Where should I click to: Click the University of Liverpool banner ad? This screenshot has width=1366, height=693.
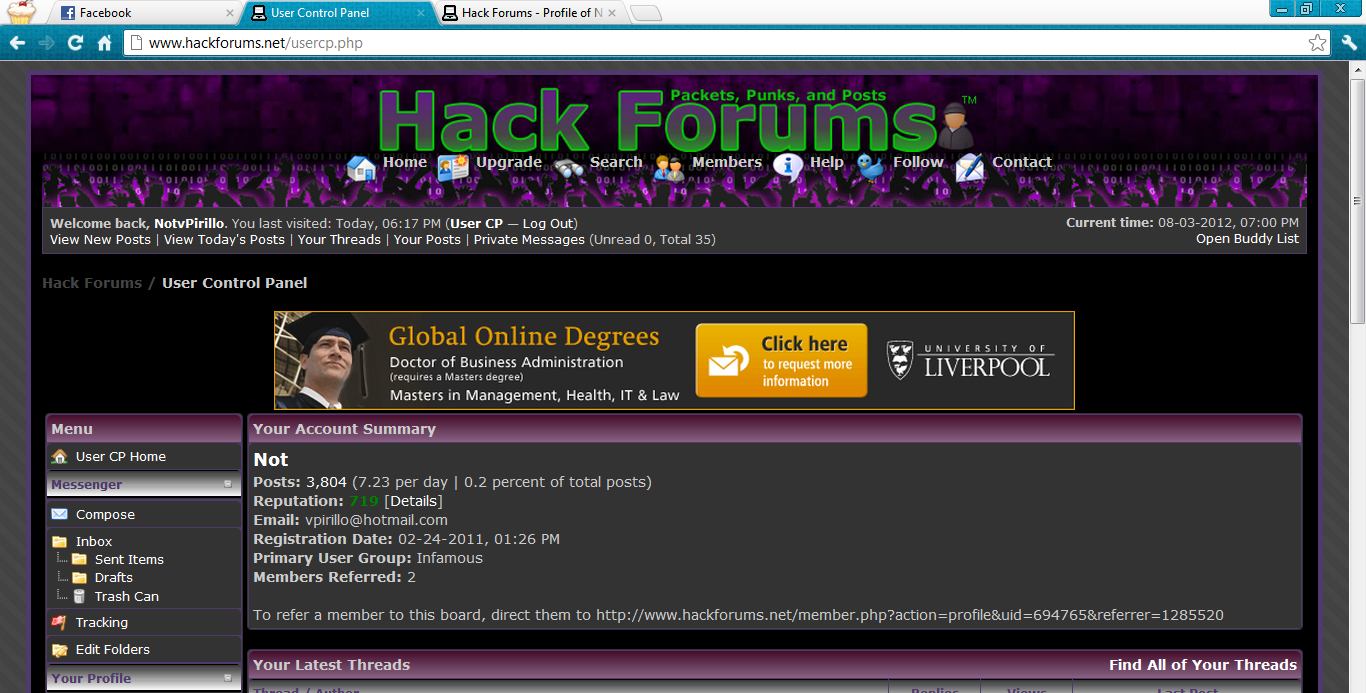click(674, 360)
